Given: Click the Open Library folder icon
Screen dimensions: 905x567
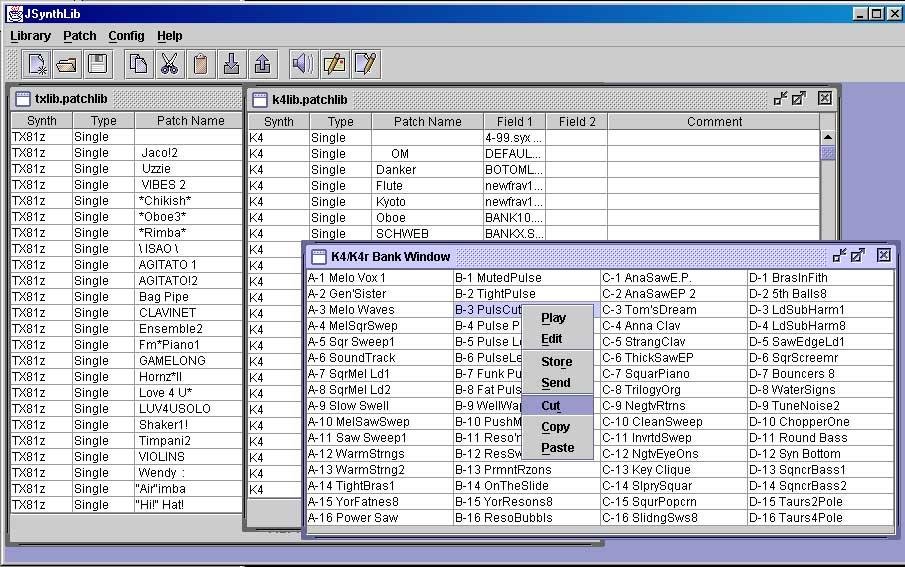Looking at the screenshot, I should [x=66, y=64].
